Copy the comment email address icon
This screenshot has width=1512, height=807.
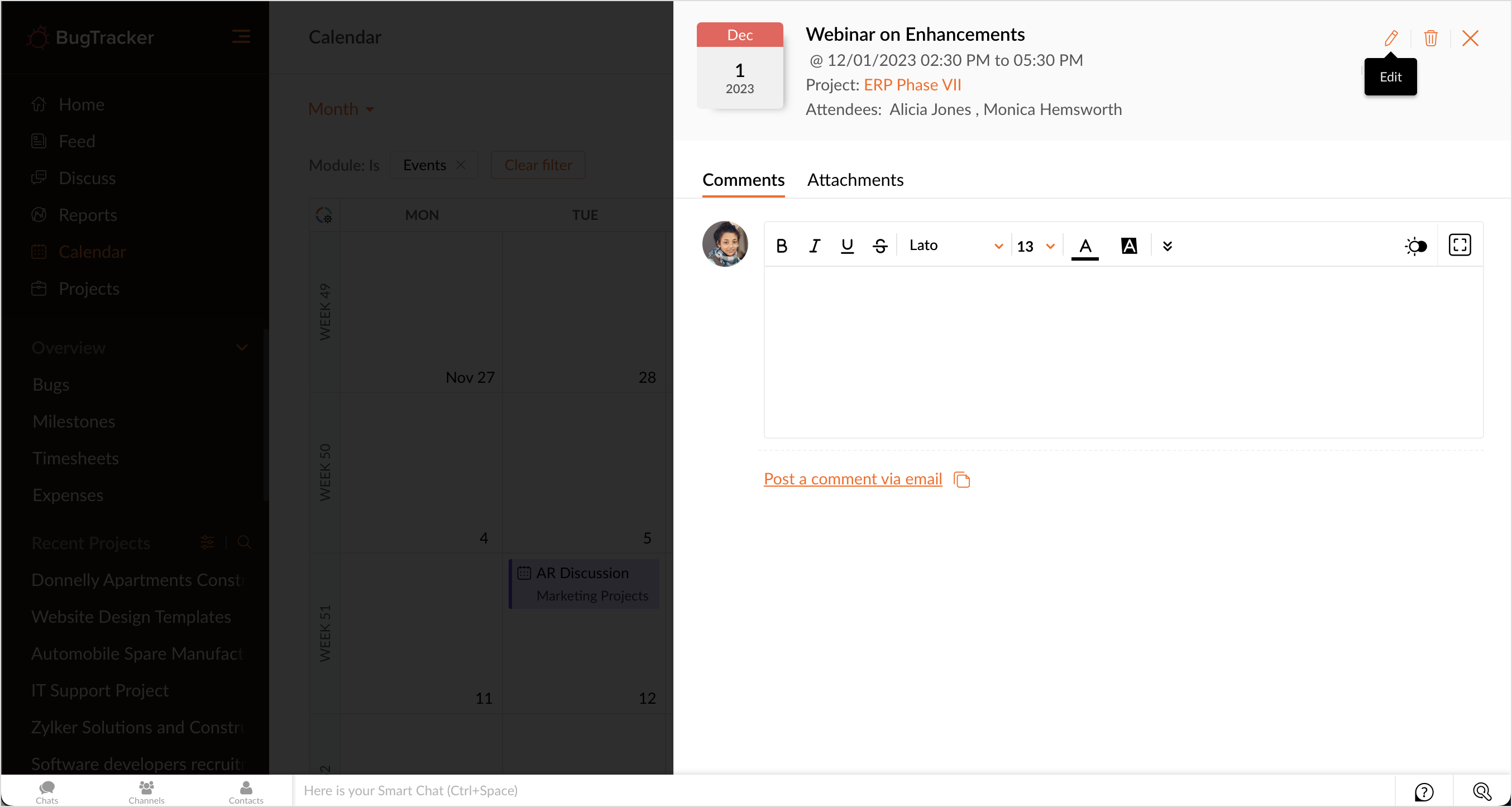point(961,480)
